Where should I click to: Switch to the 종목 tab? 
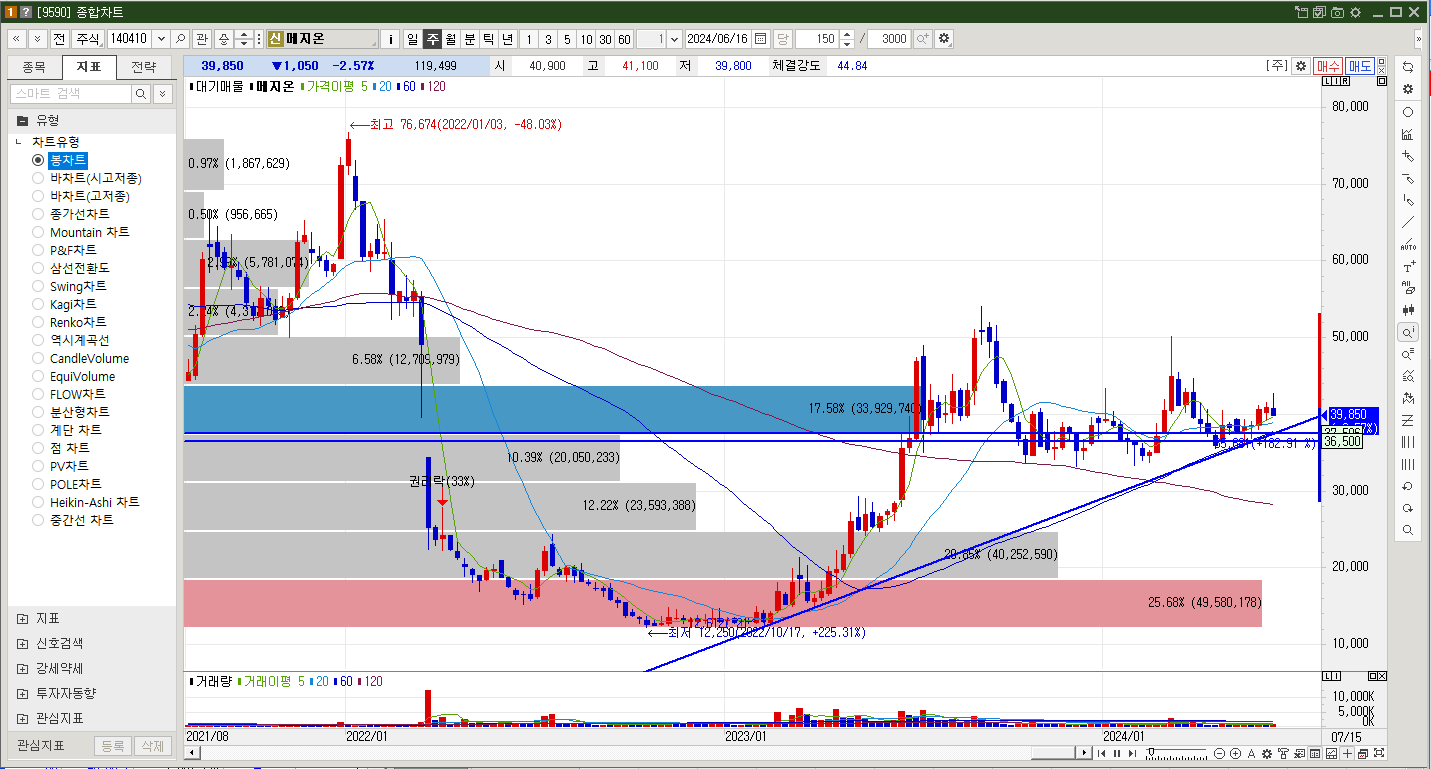(34, 68)
